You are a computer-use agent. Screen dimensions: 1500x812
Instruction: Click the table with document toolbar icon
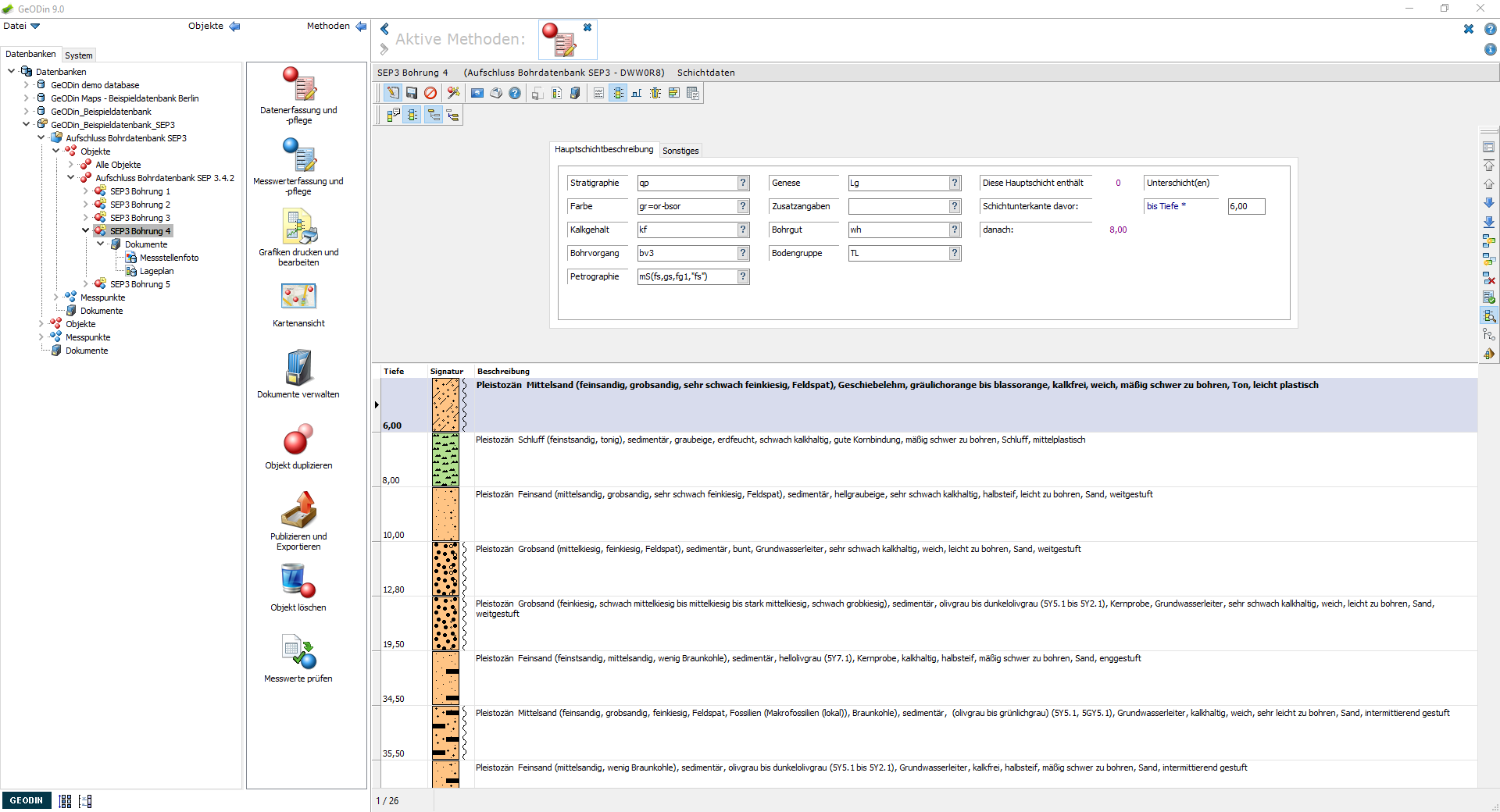693,93
